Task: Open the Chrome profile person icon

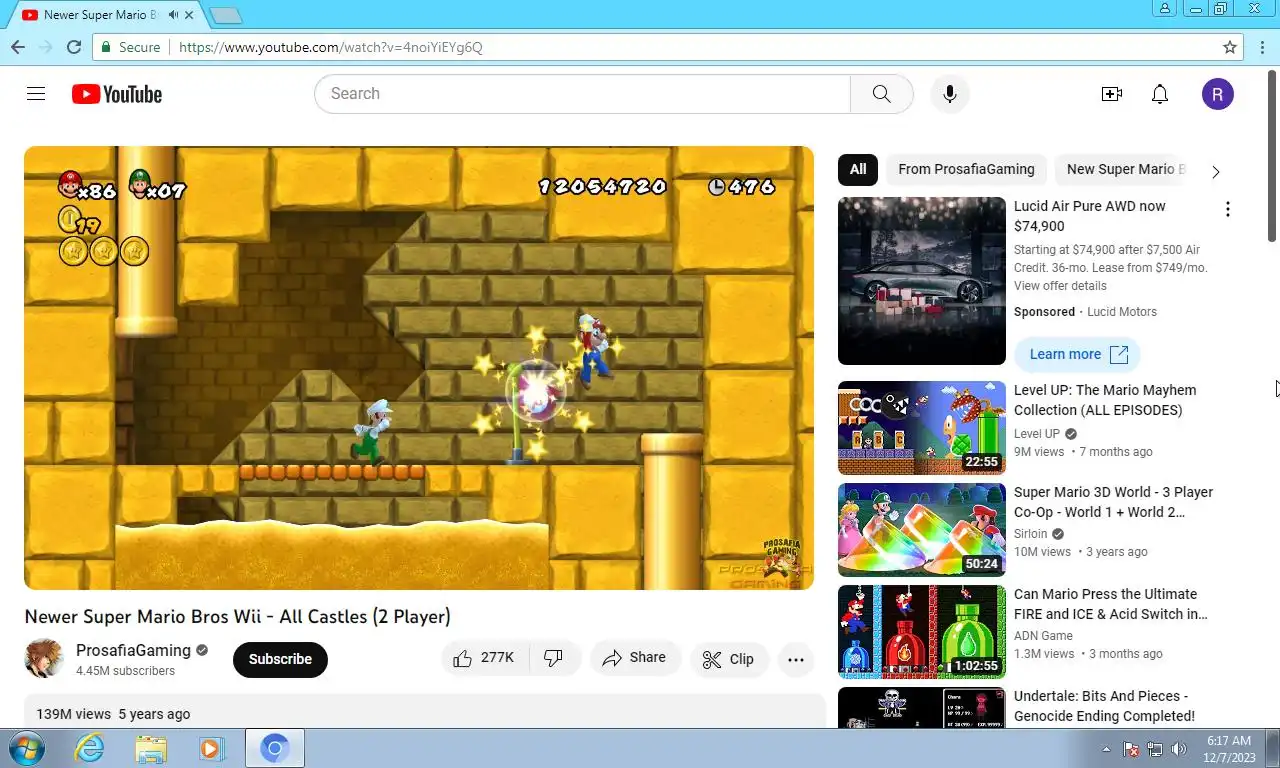Action: (x=1165, y=8)
